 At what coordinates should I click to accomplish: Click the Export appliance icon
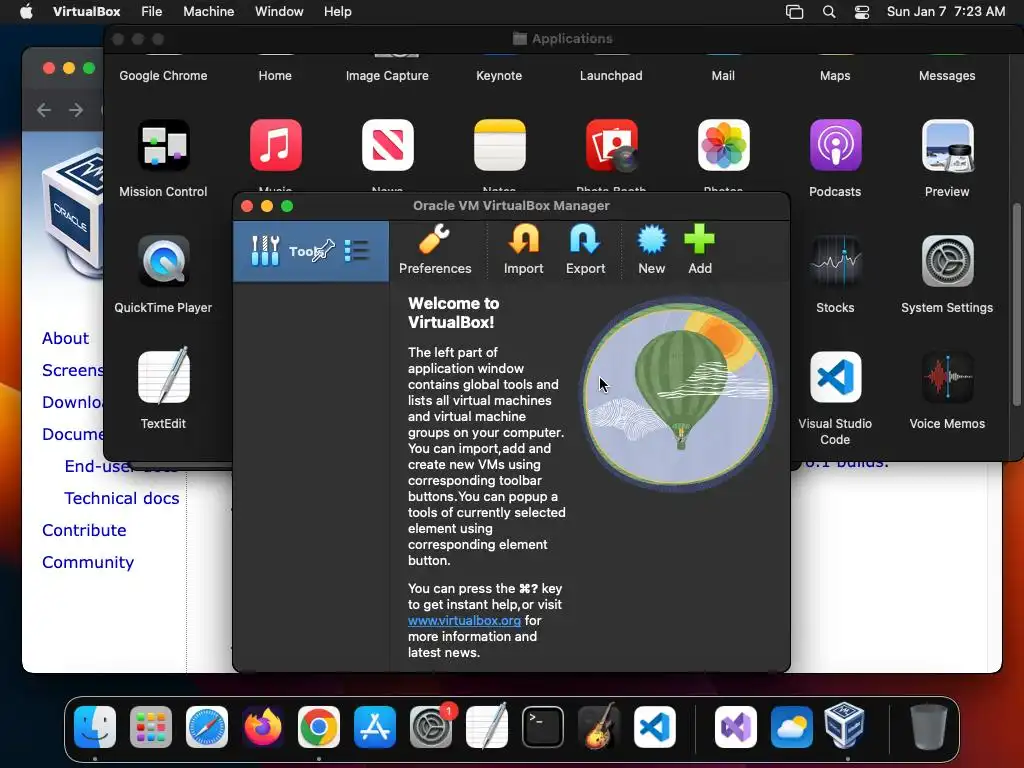tap(585, 249)
